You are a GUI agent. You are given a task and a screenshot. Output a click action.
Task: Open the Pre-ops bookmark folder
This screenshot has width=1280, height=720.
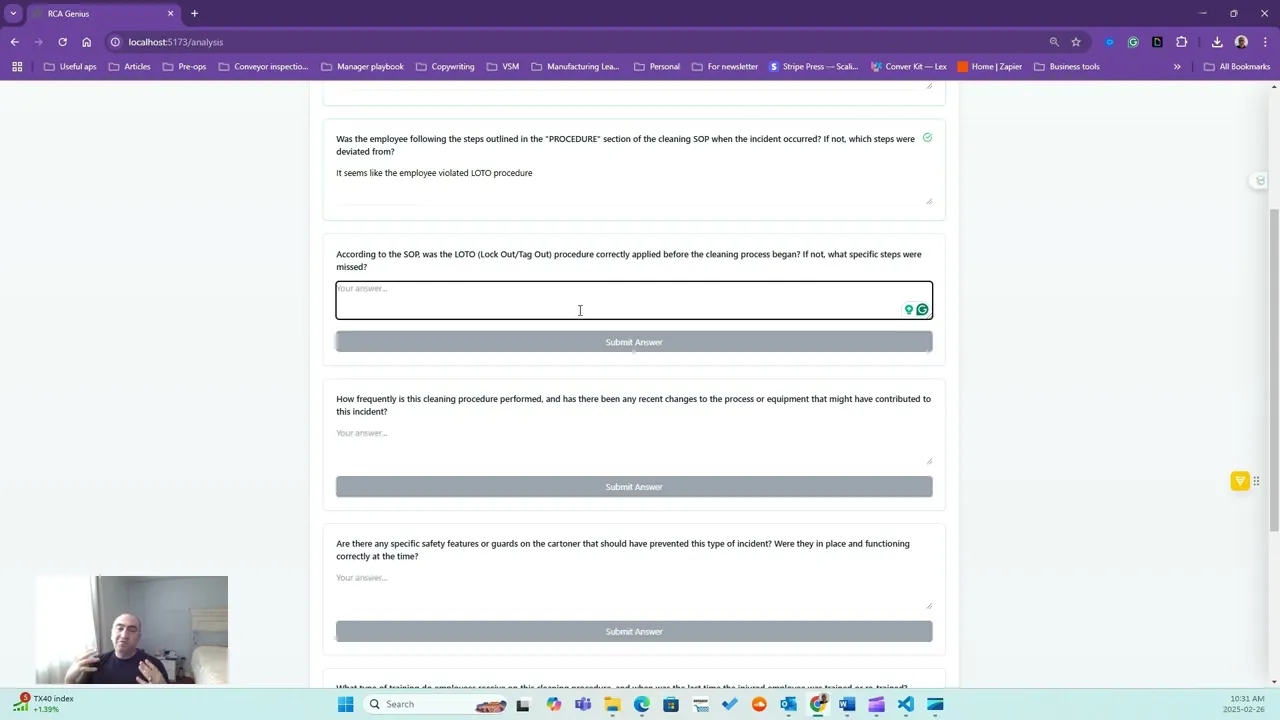pos(184,67)
